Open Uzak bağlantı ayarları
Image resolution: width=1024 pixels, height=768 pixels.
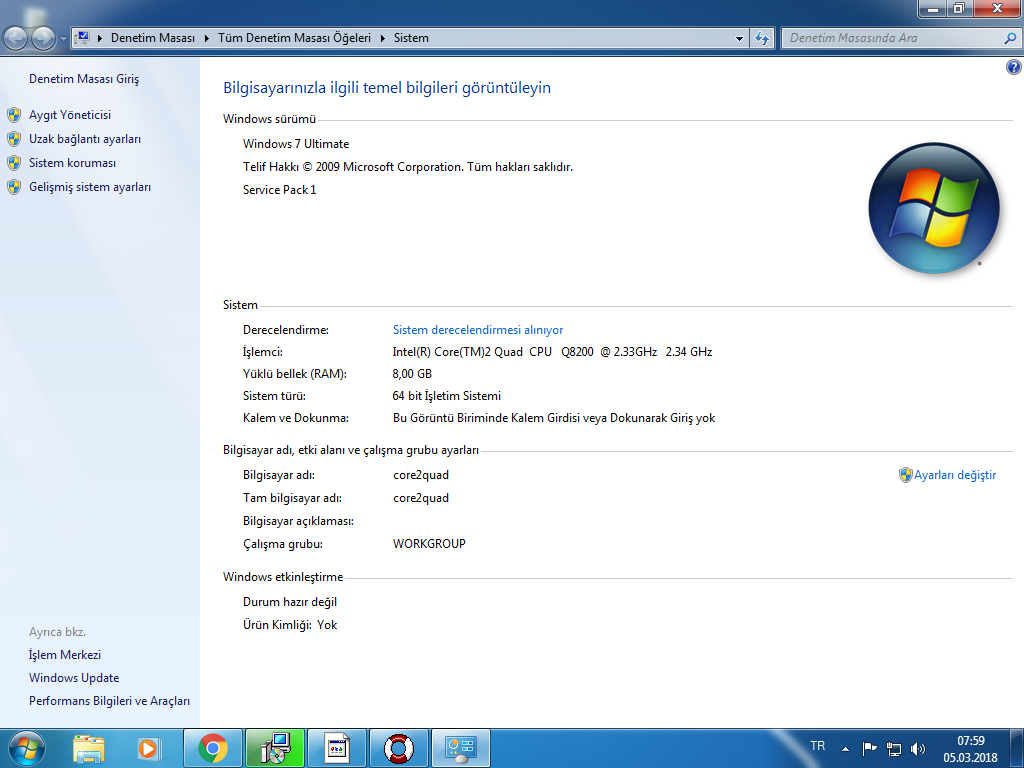[x=85, y=139]
